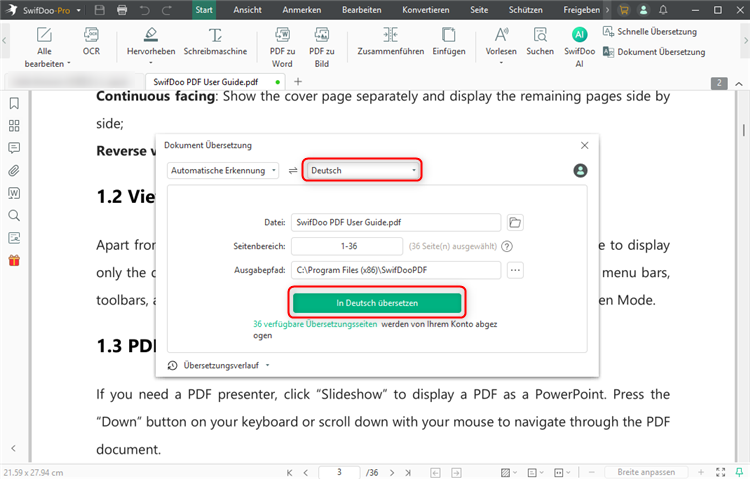Switch to the Anmerken tab
This screenshot has height=479, width=750.
click(302, 10)
